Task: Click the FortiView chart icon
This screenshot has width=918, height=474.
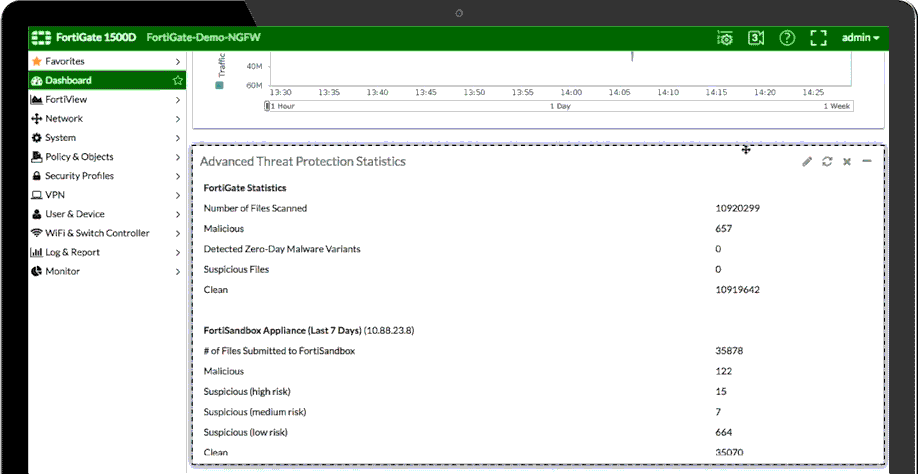Action: [37, 99]
